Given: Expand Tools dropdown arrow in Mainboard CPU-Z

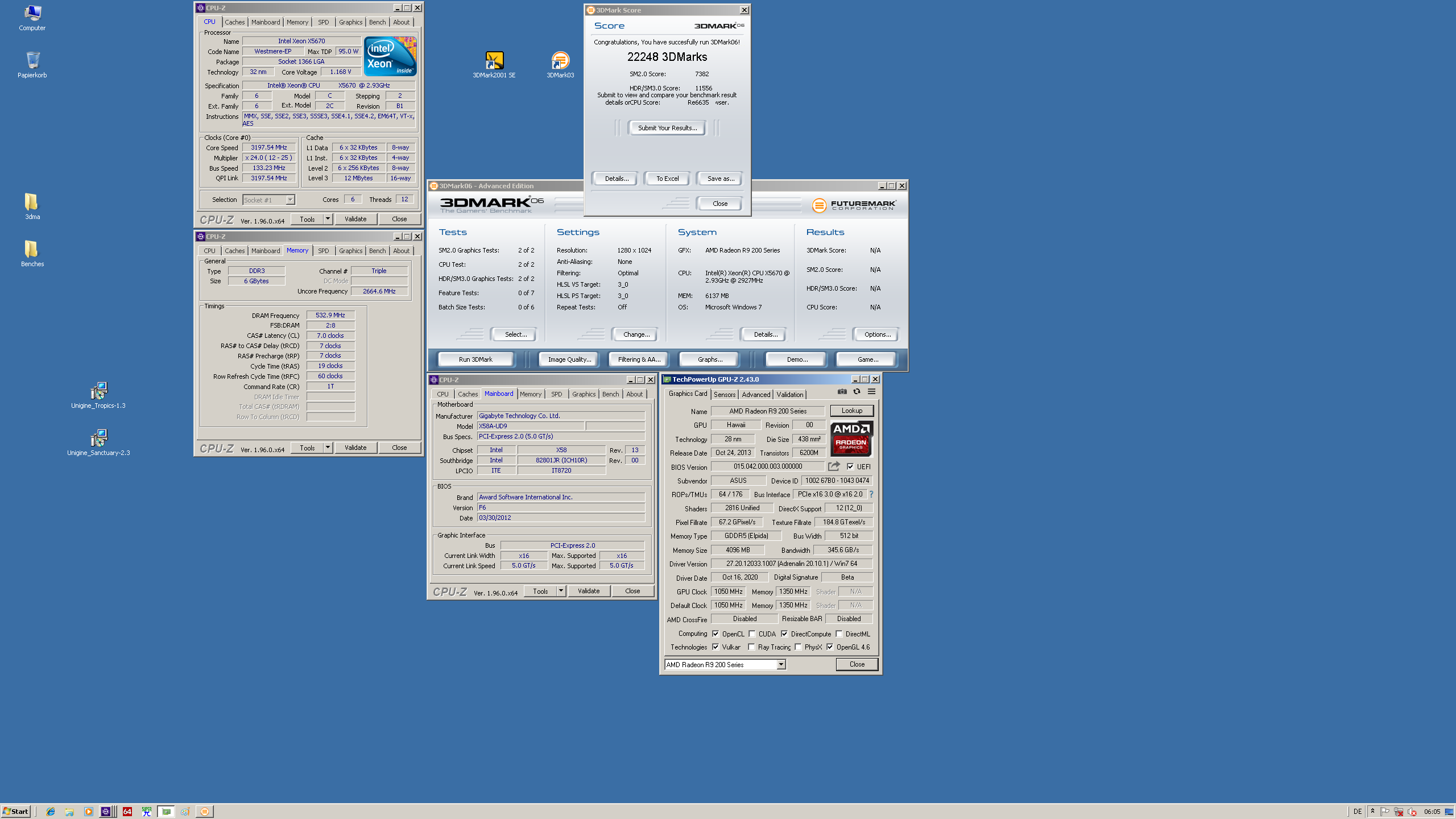Looking at the screenshot, I should click(561, 591).
